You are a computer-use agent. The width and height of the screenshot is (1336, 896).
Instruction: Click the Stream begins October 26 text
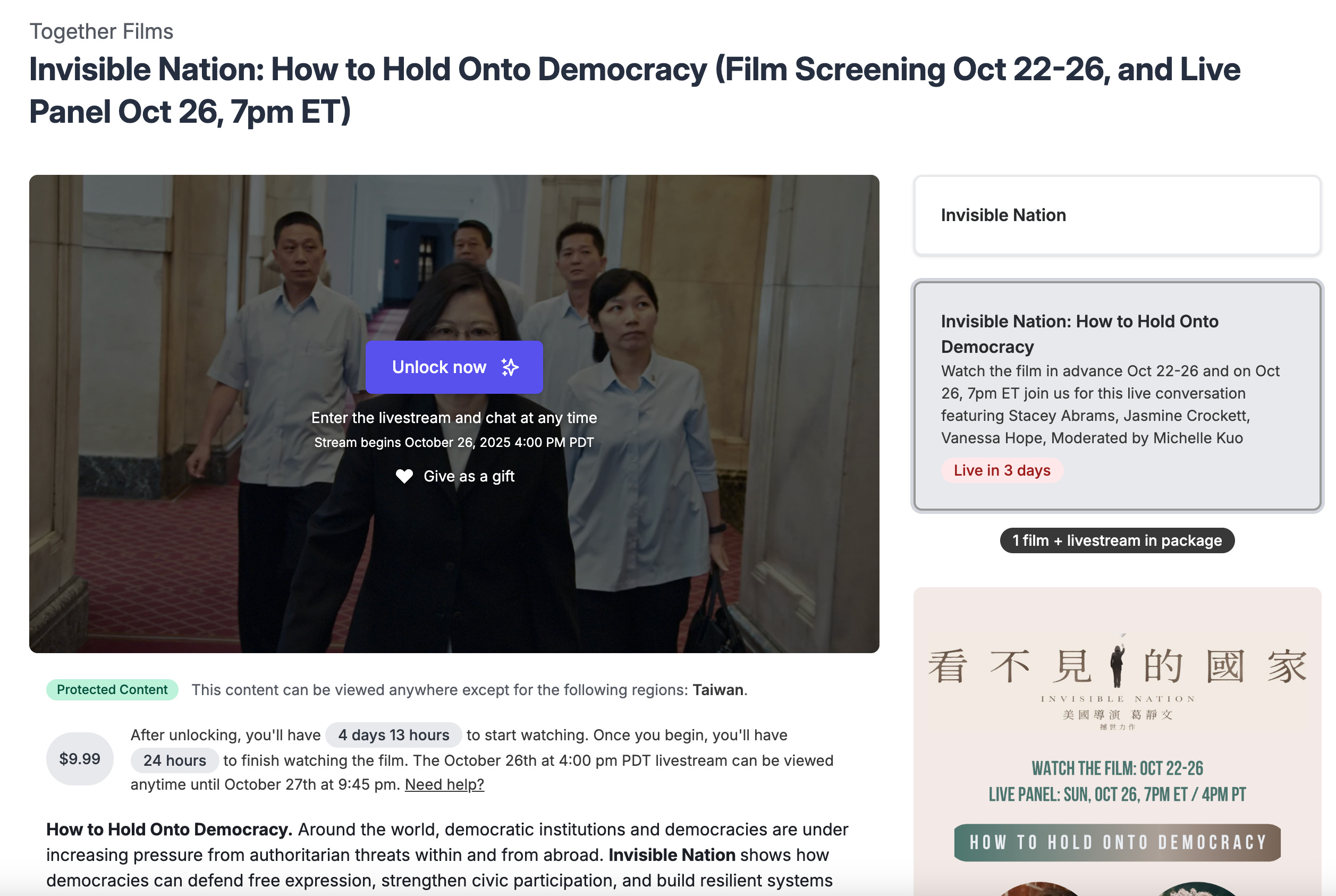[x=454, y=442]
